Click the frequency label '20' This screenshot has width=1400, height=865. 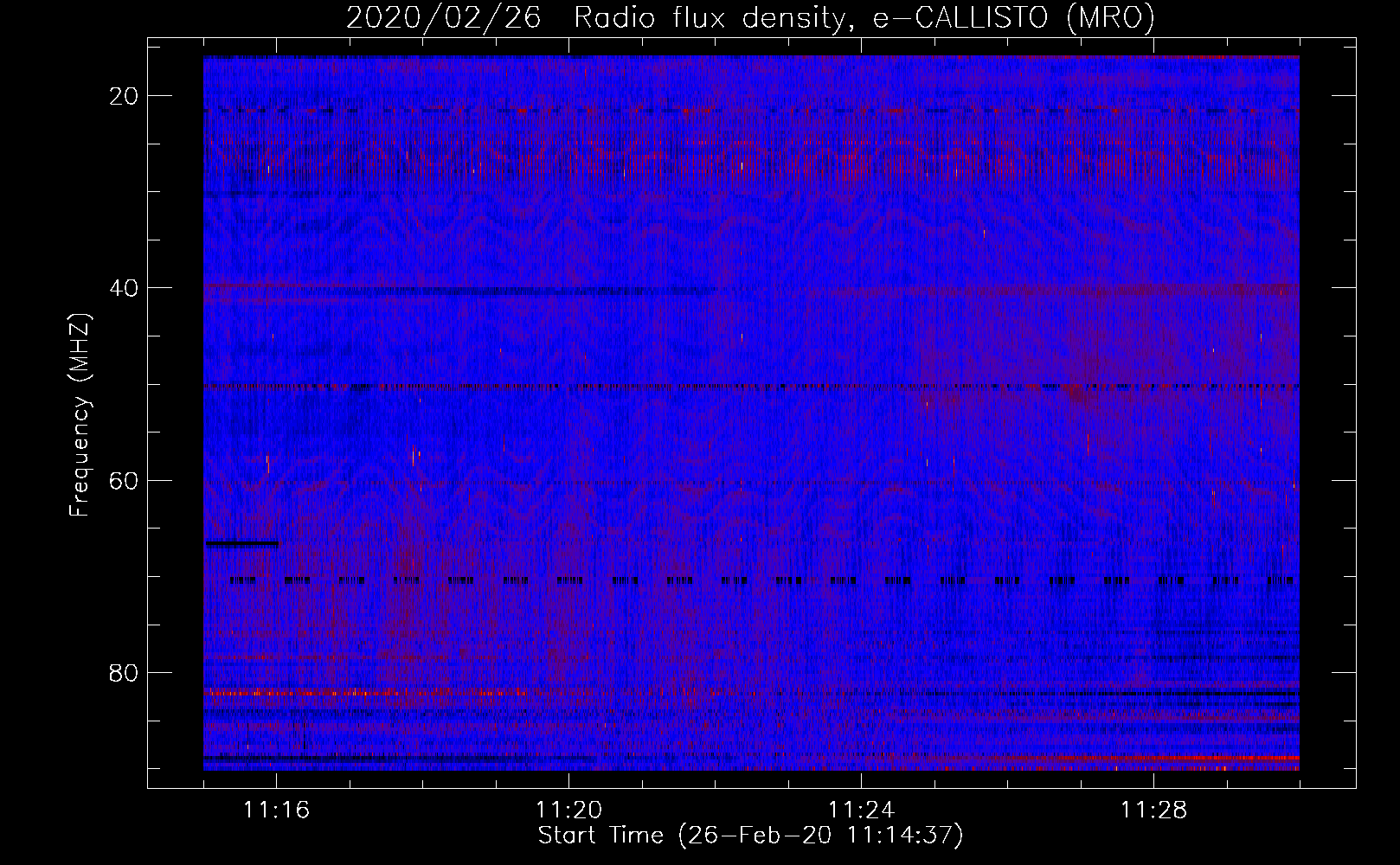[x=125, y=96]
